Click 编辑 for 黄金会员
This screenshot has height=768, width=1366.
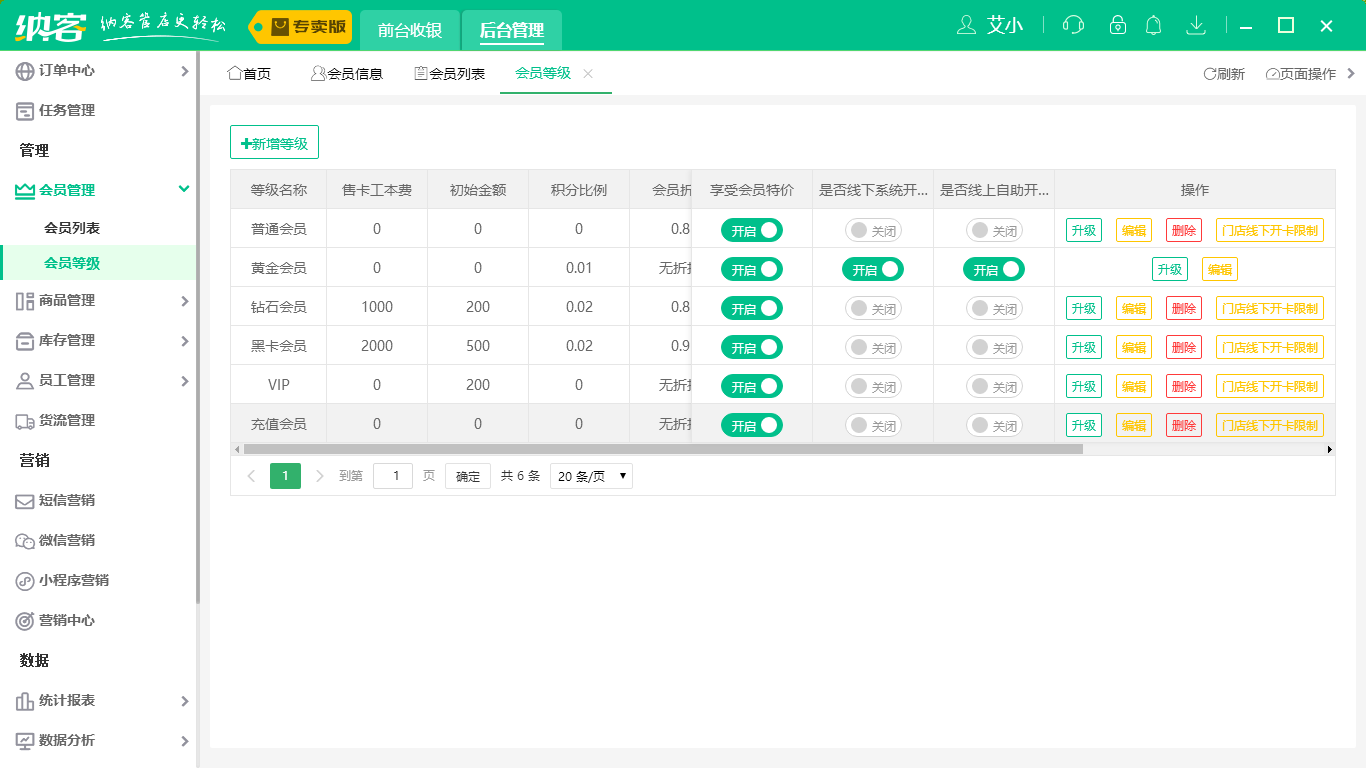(x=1219, y=269)
